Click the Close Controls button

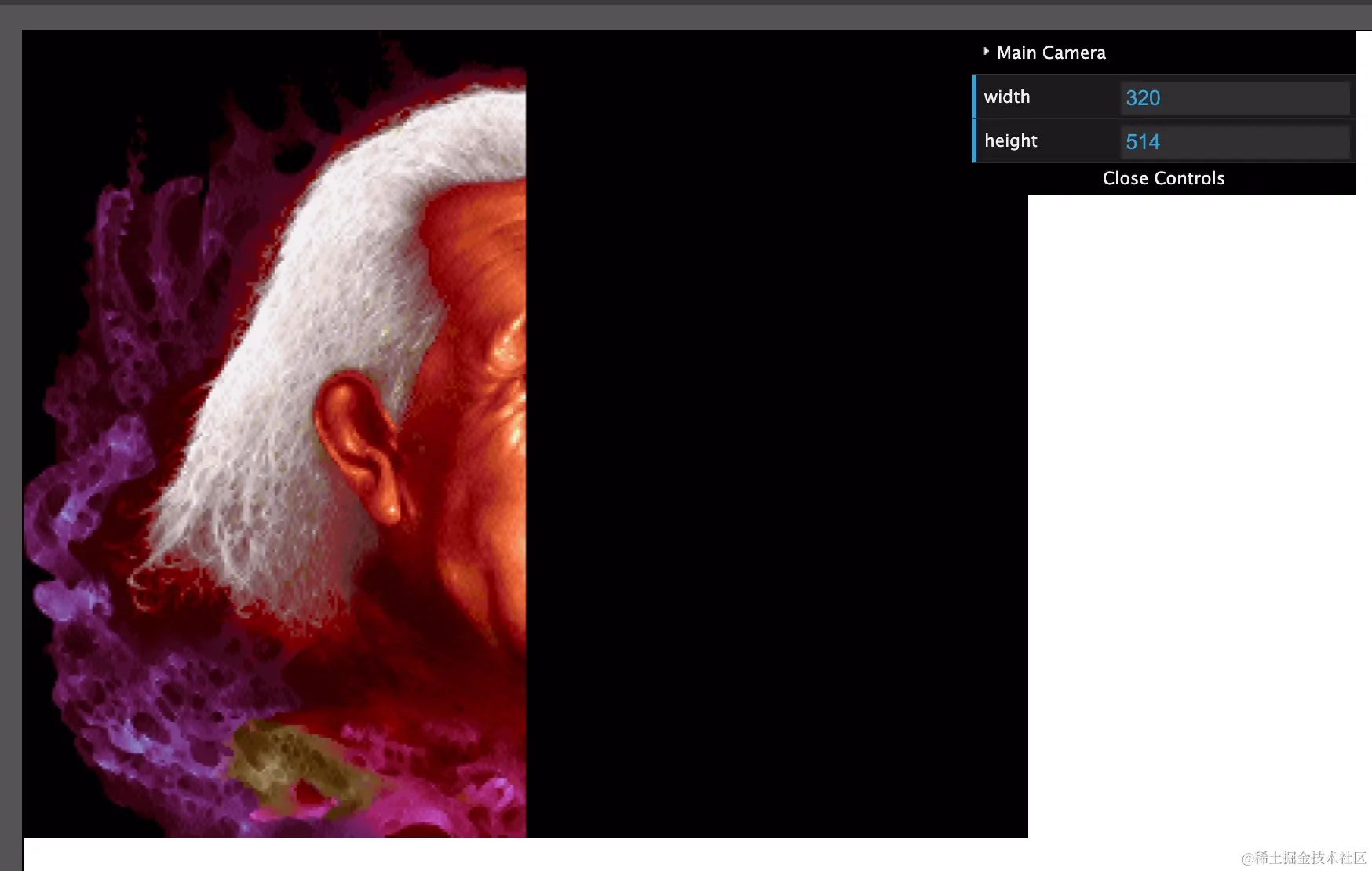click(1163, 178)
